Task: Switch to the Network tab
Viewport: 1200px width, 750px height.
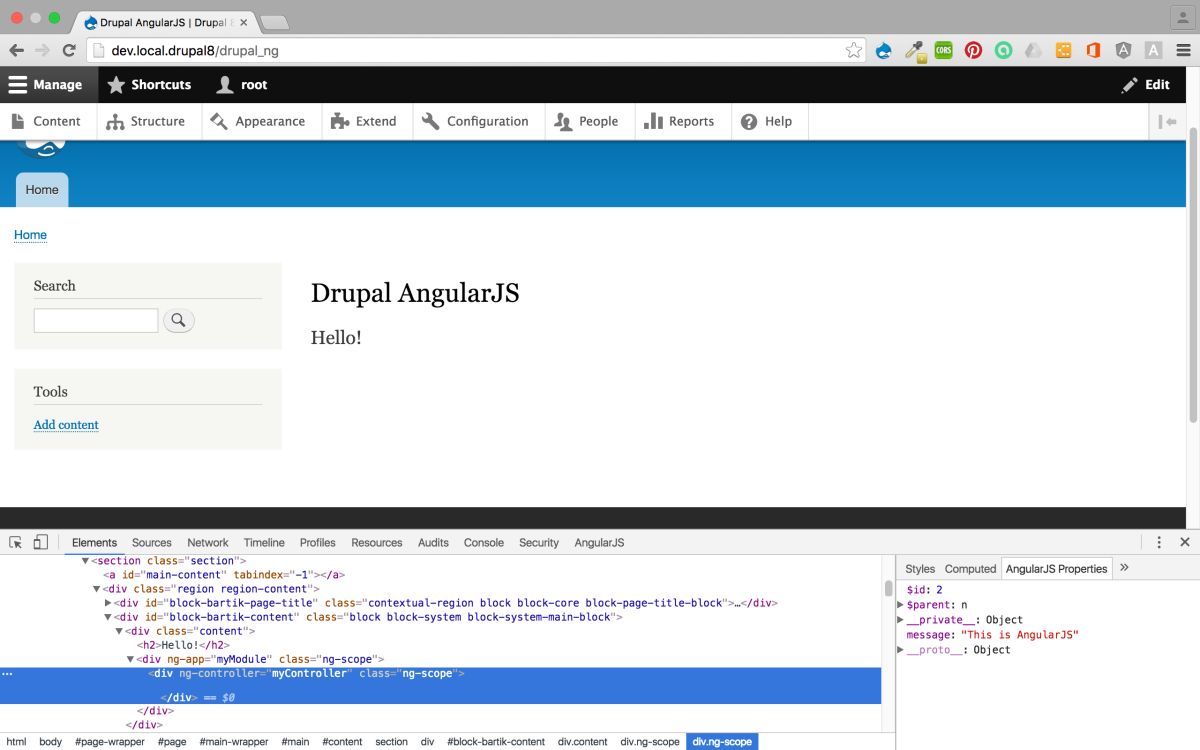Action: pyautogui.click(x=208, y=543)
